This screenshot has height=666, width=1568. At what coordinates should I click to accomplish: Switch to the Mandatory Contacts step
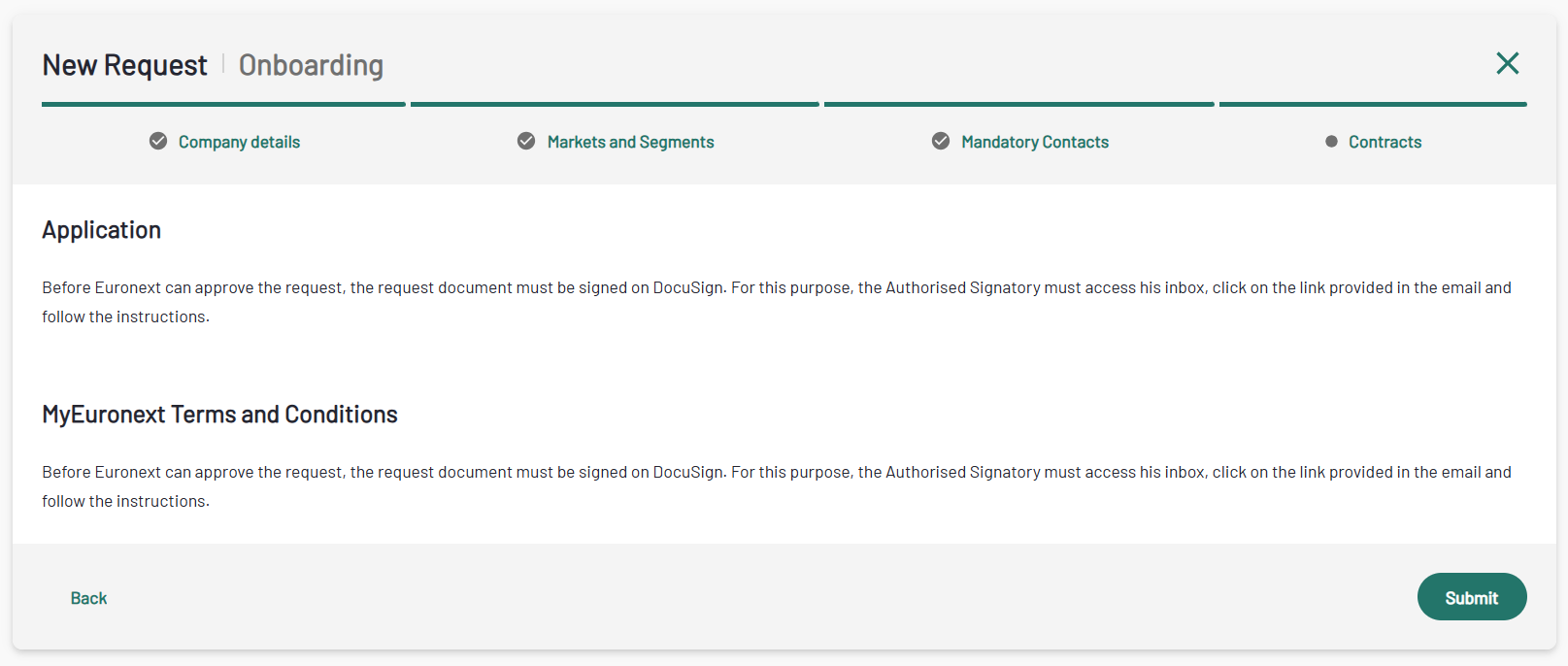(1035, 142)
